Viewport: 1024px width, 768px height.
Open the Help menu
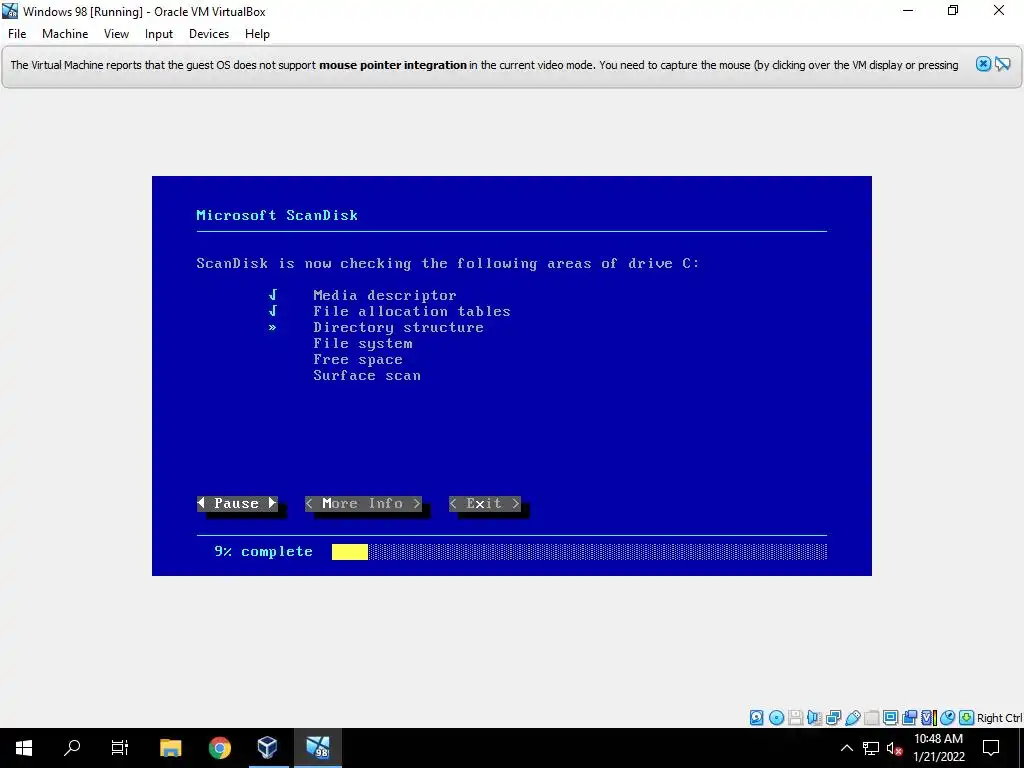pyautogui.click(x=257, y=34)
